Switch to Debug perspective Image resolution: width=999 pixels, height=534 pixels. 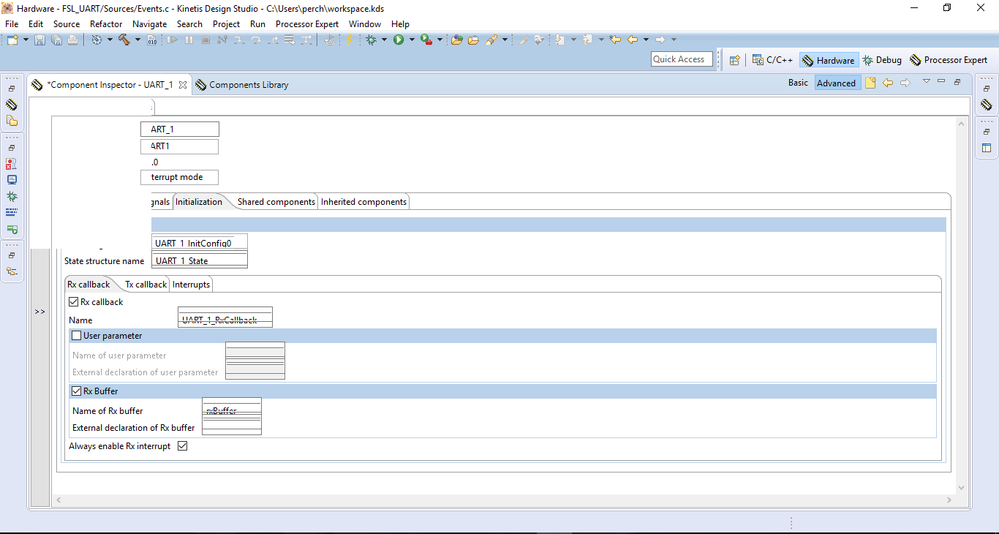click(882, 60)
